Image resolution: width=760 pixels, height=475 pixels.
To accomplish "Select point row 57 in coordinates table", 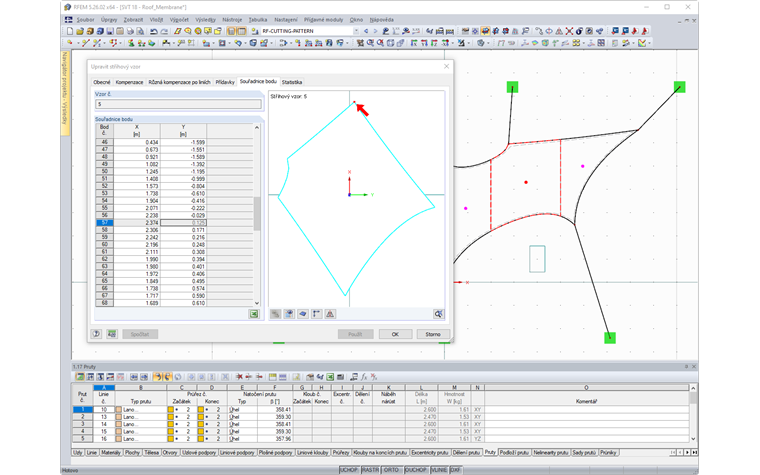I will click(x=104, y=222).
